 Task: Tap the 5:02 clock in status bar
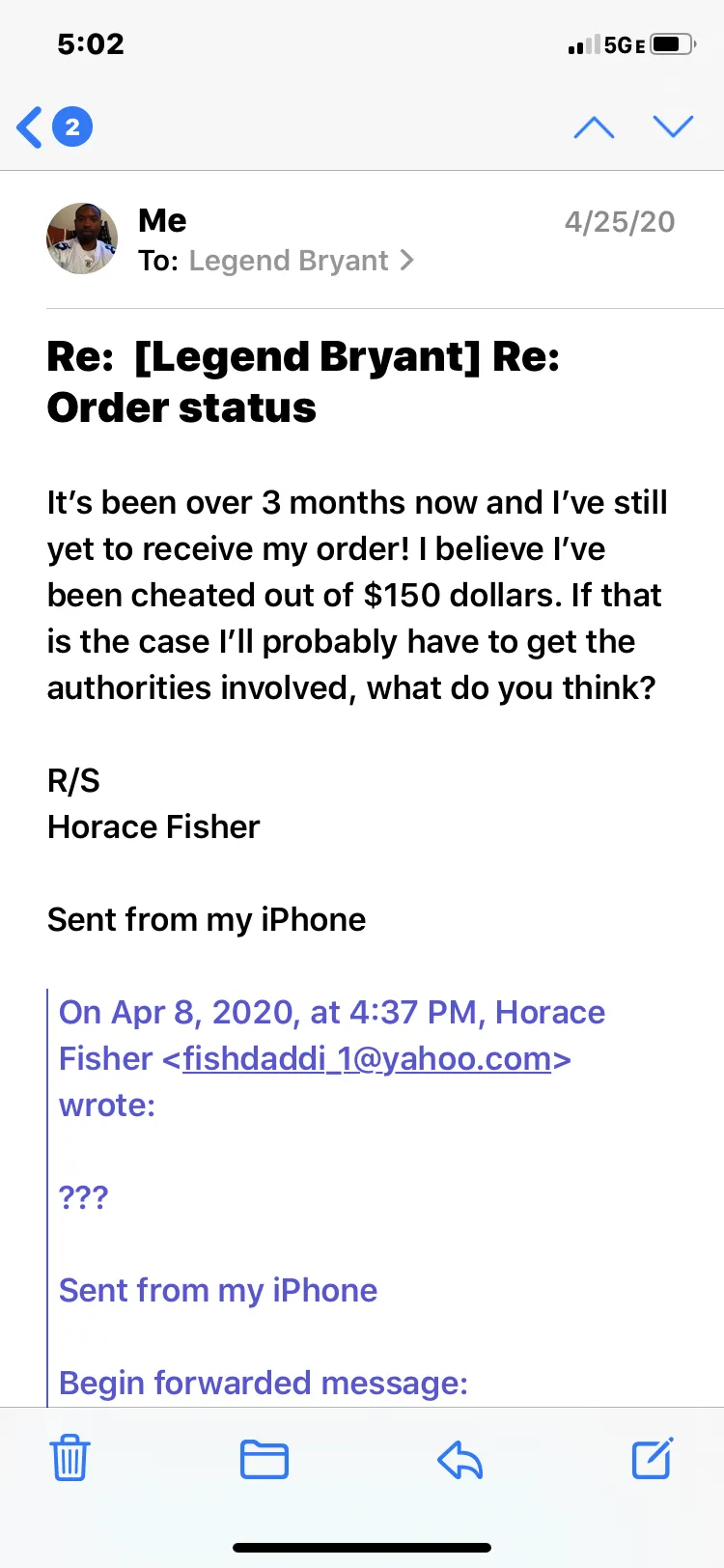[x=91, y=43]
